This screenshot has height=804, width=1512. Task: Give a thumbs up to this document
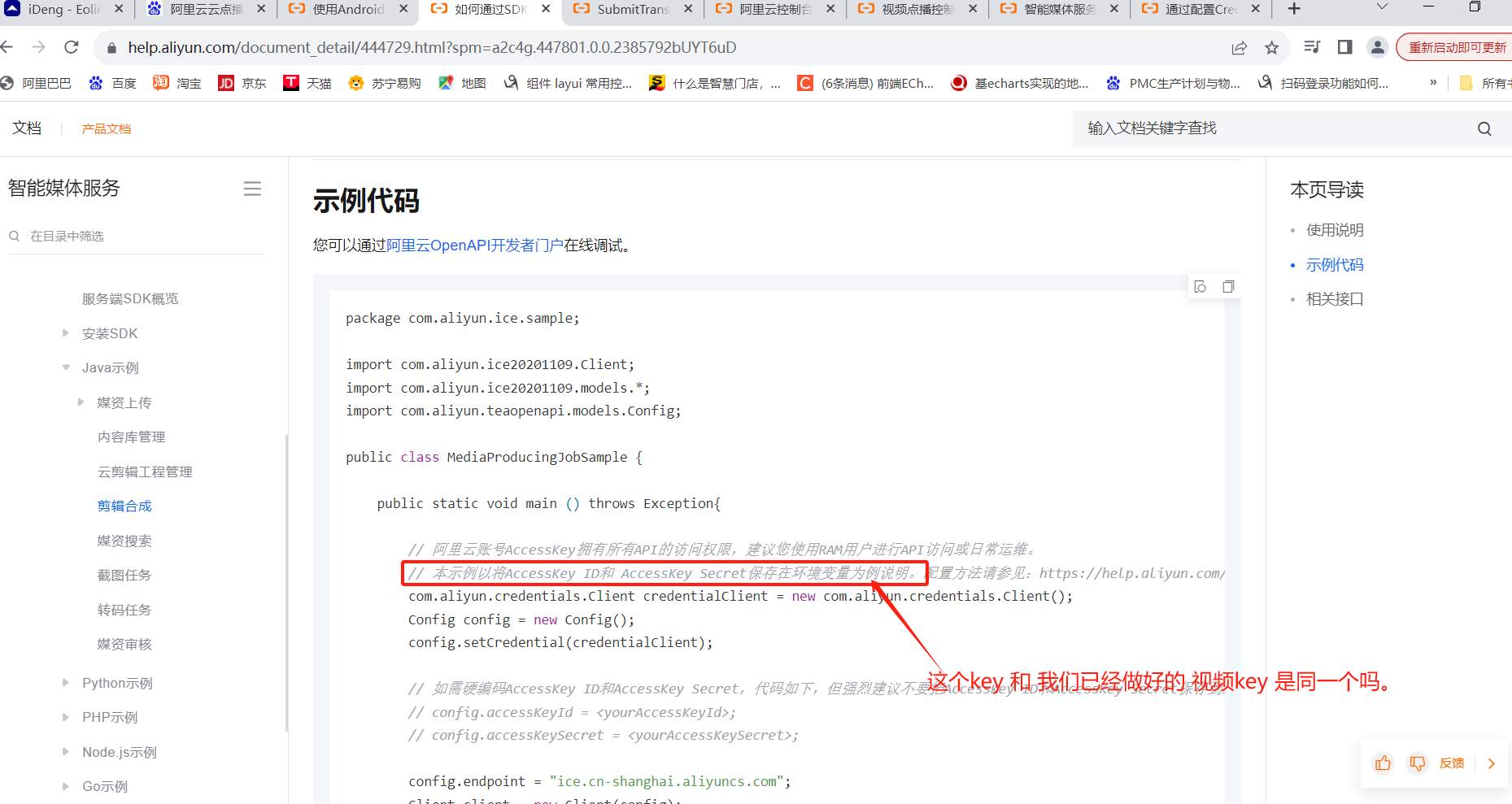pyautogui.click(x=1383, y=763)
